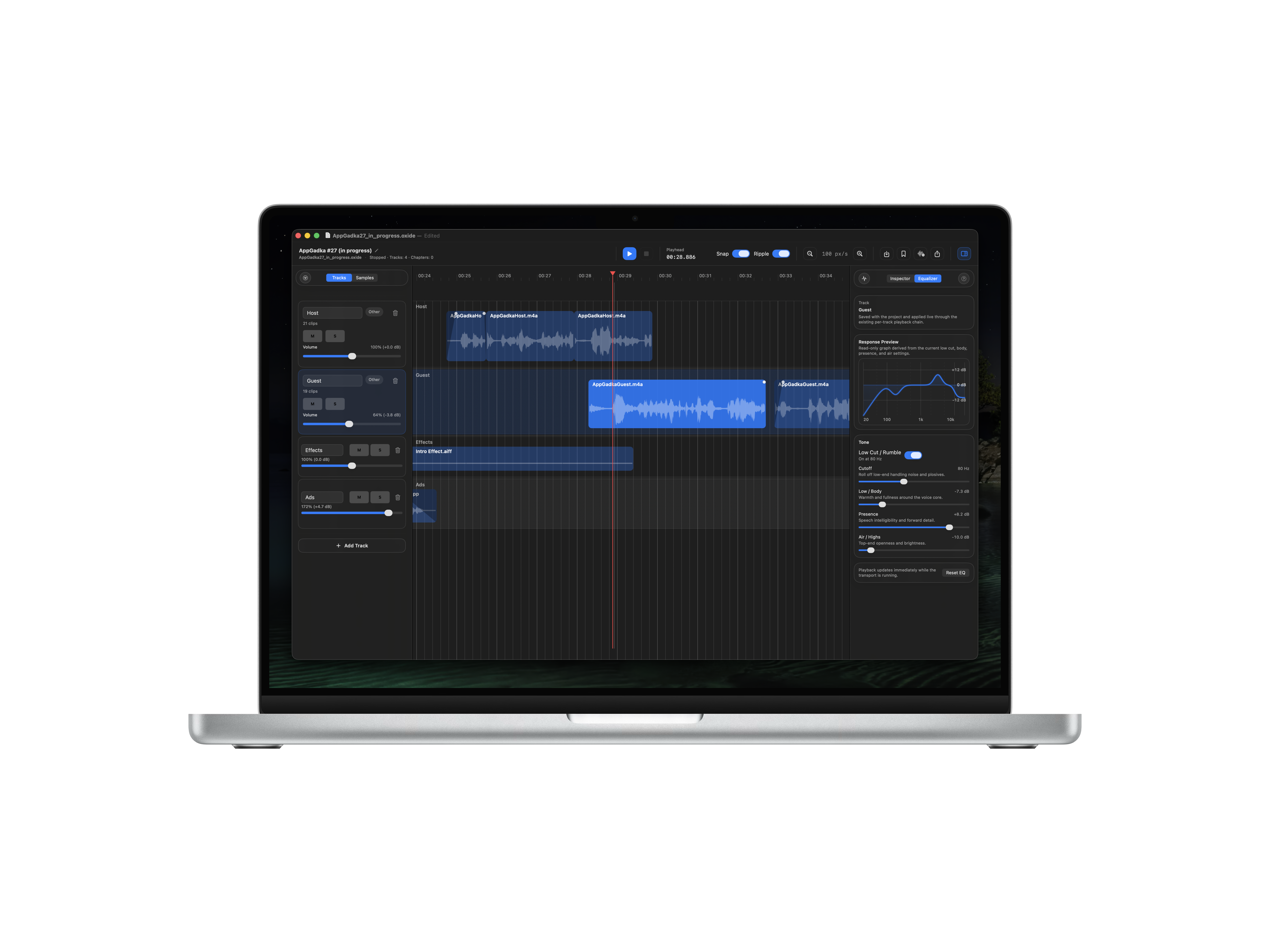
Task: Click the Cutoff frequency slider
Action: (x=914, y=482)
